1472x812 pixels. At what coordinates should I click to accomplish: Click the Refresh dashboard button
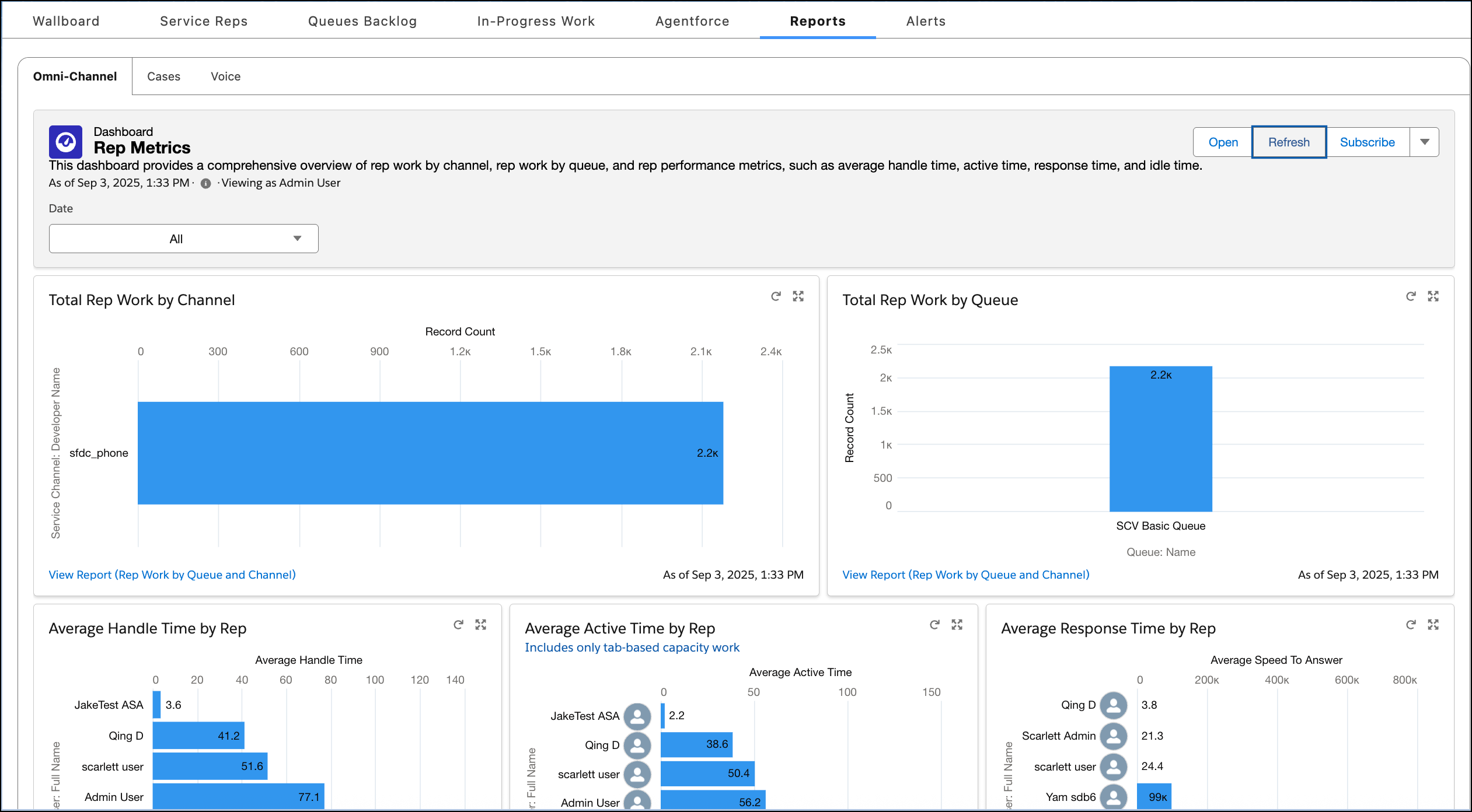coord(1289,142)
